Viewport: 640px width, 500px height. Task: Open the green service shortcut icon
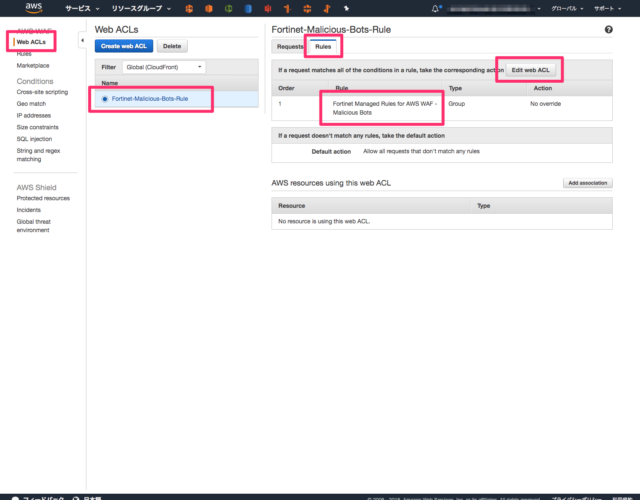click(x=228, y=8)
